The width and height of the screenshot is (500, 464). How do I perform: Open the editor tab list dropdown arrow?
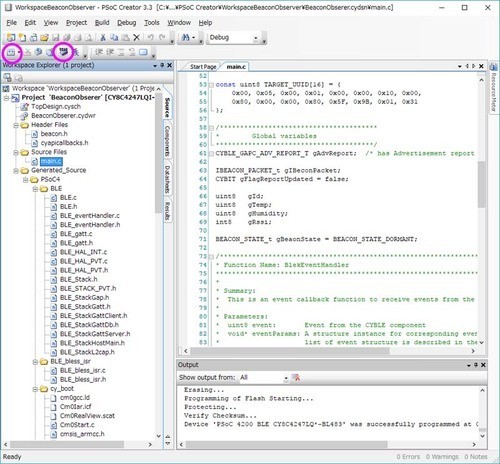pos(460,66)
